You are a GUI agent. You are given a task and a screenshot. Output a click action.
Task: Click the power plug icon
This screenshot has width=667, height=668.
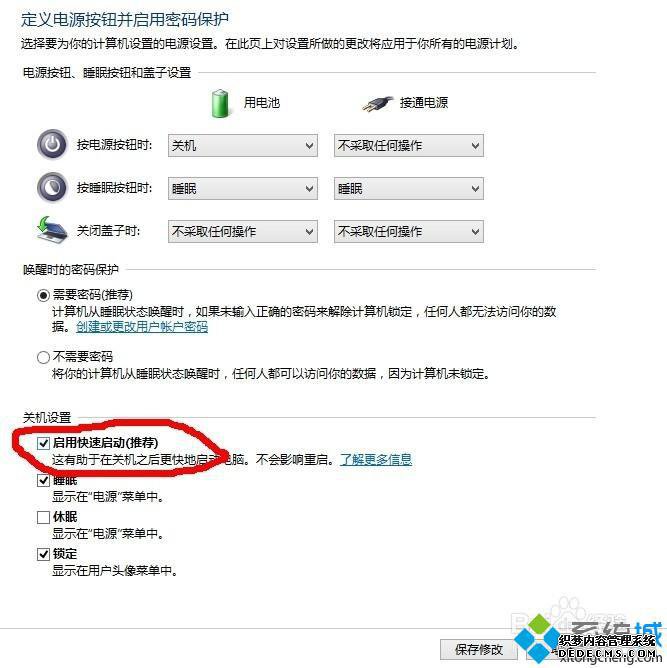point(378,104)
